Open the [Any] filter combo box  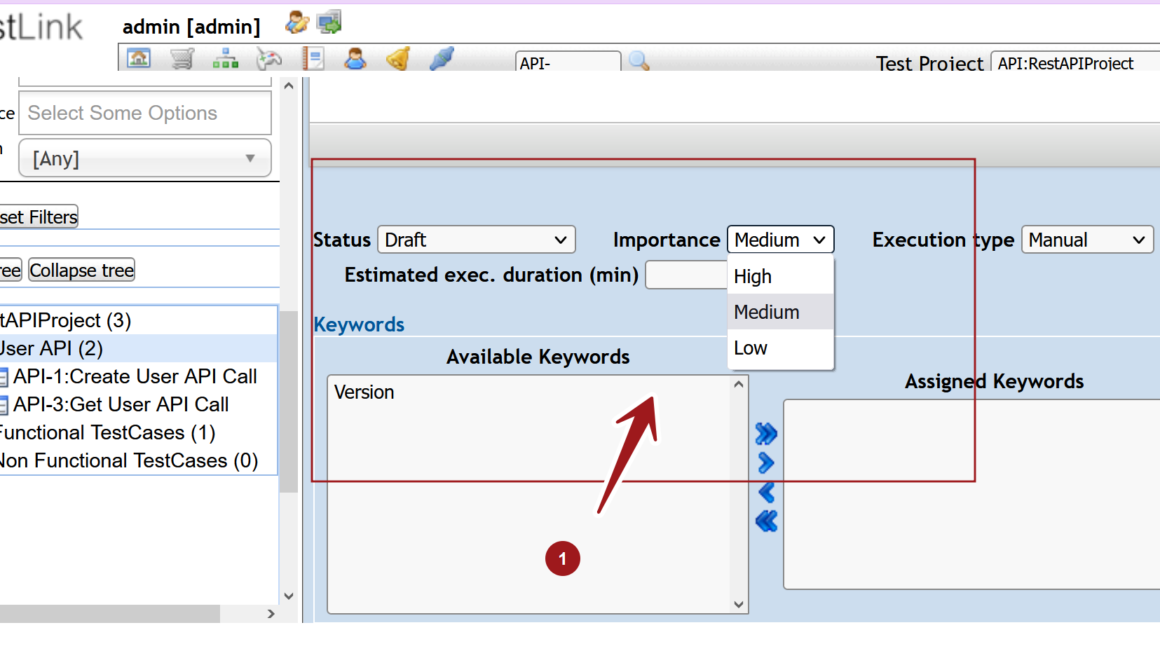pos(144,157)
